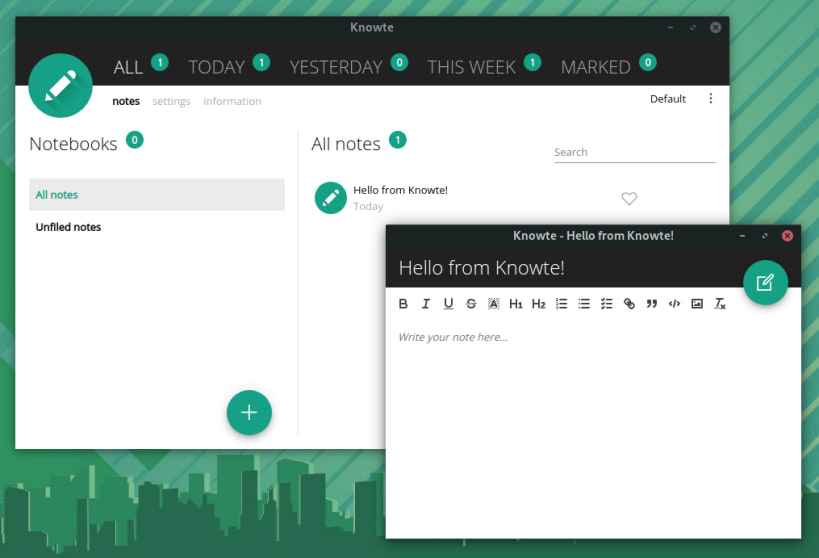Click the green plus add button

[249, 412]
